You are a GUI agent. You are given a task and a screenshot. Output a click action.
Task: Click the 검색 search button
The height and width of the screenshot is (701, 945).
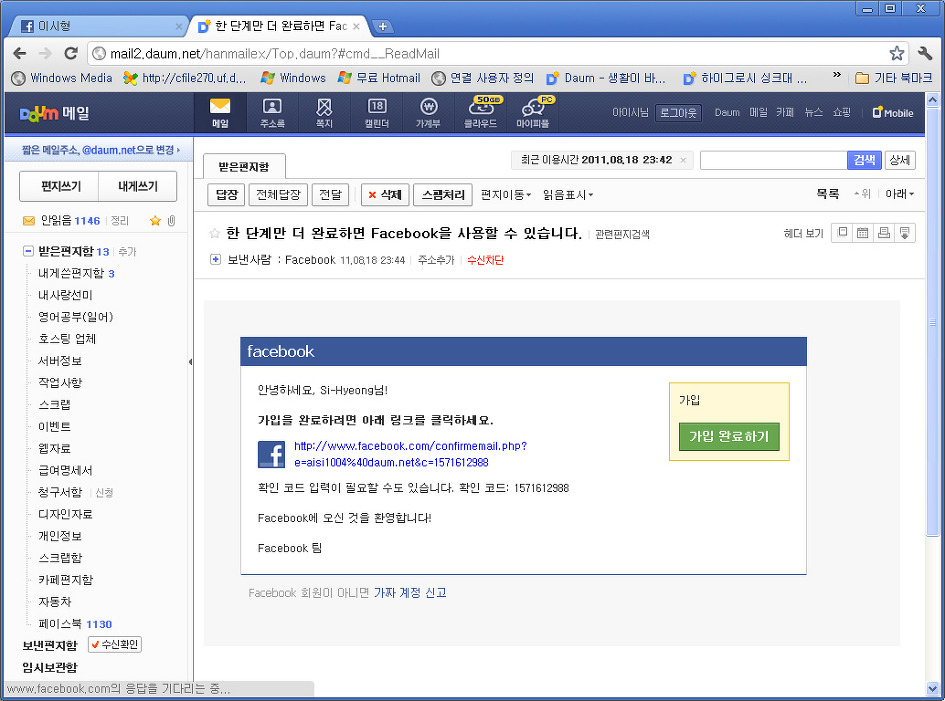[864, 160]
